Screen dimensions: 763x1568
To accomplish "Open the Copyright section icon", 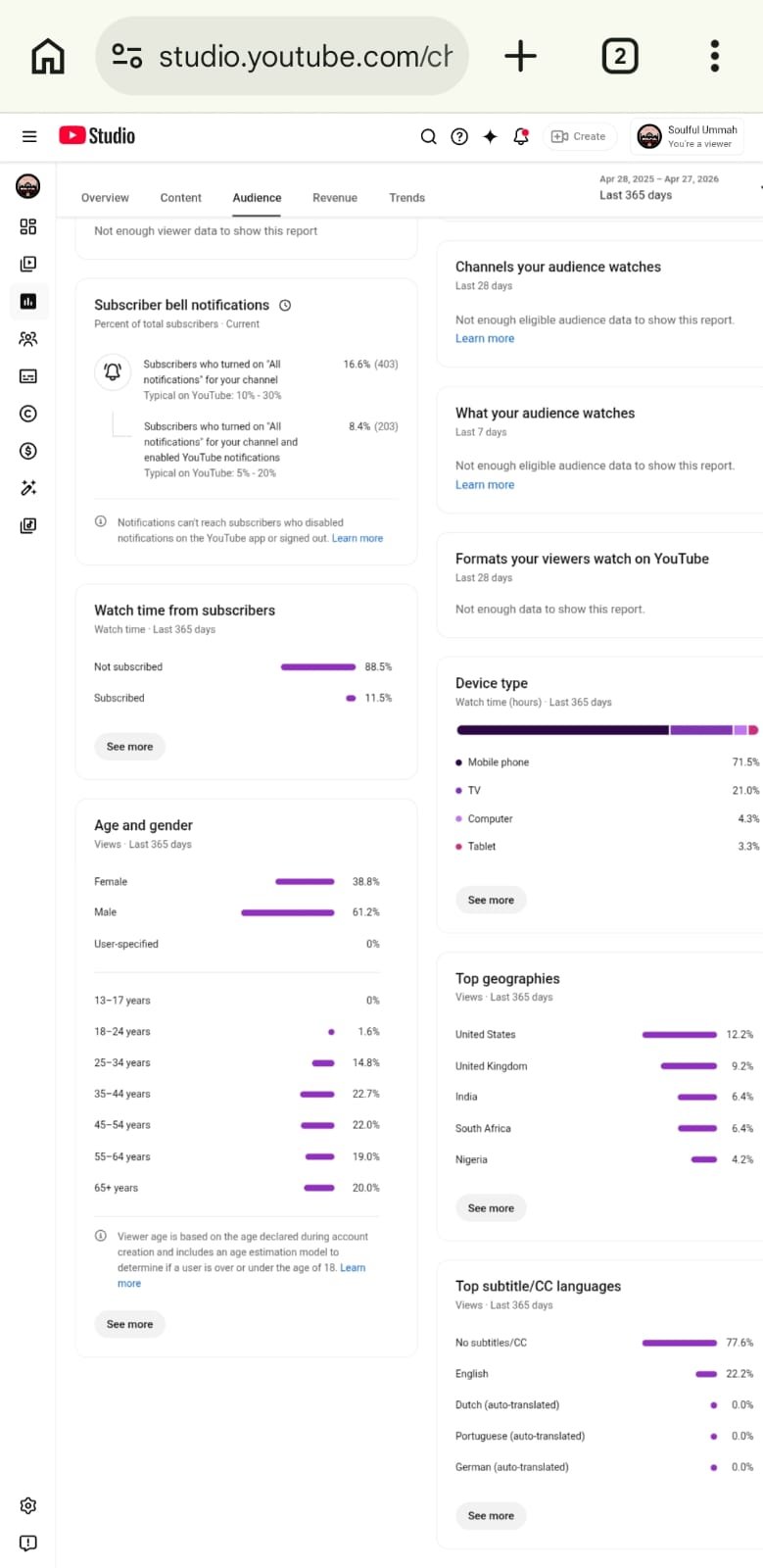I will point(28,414).
